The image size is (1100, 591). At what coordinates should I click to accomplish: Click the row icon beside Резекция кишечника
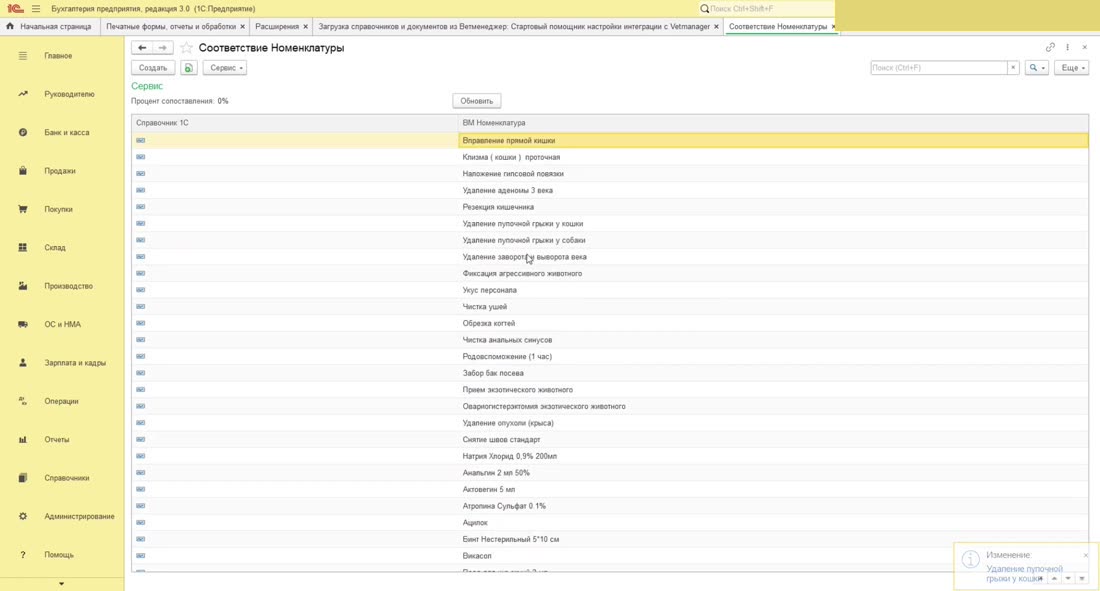pos(140,207)
